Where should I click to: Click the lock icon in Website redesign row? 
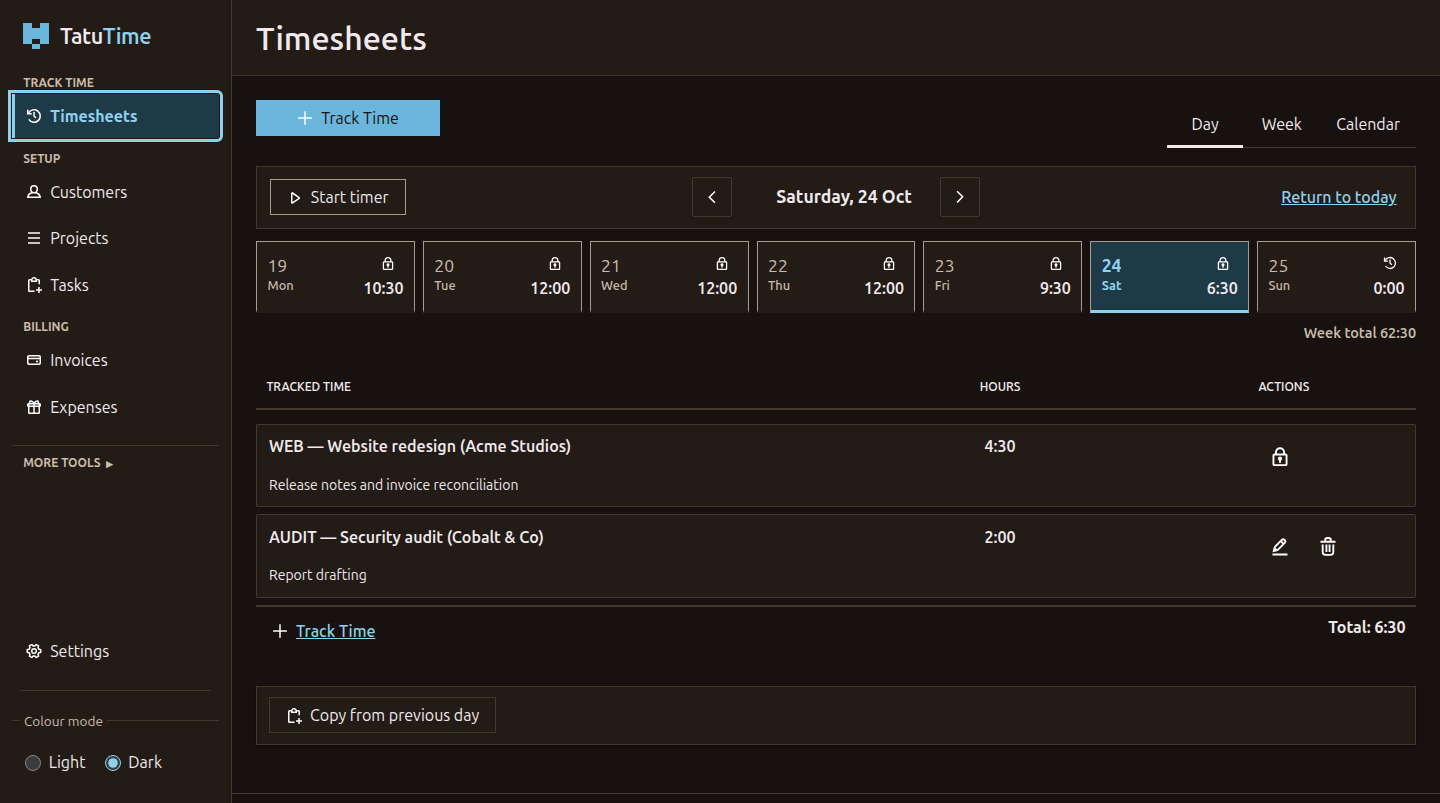[1279, 457]
